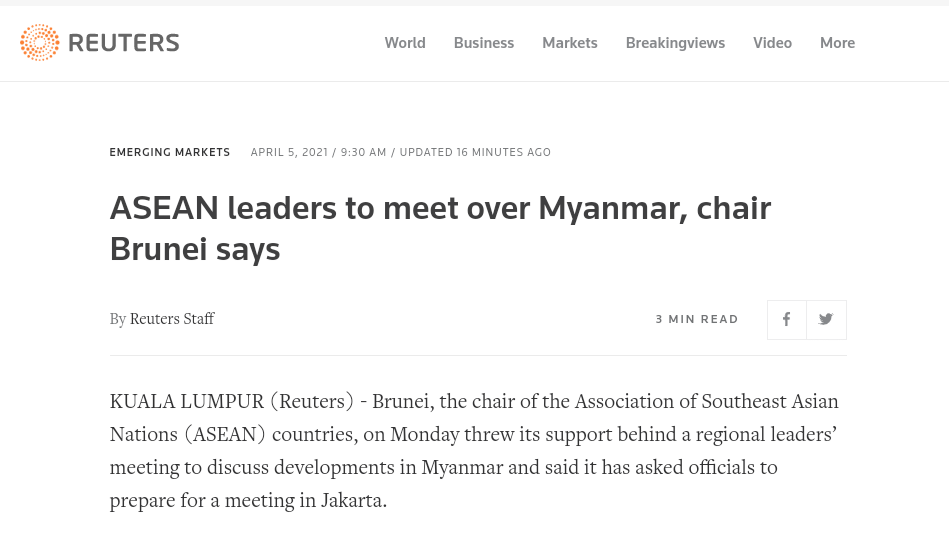Open the Reuters Staff byline link

[172, 319]
